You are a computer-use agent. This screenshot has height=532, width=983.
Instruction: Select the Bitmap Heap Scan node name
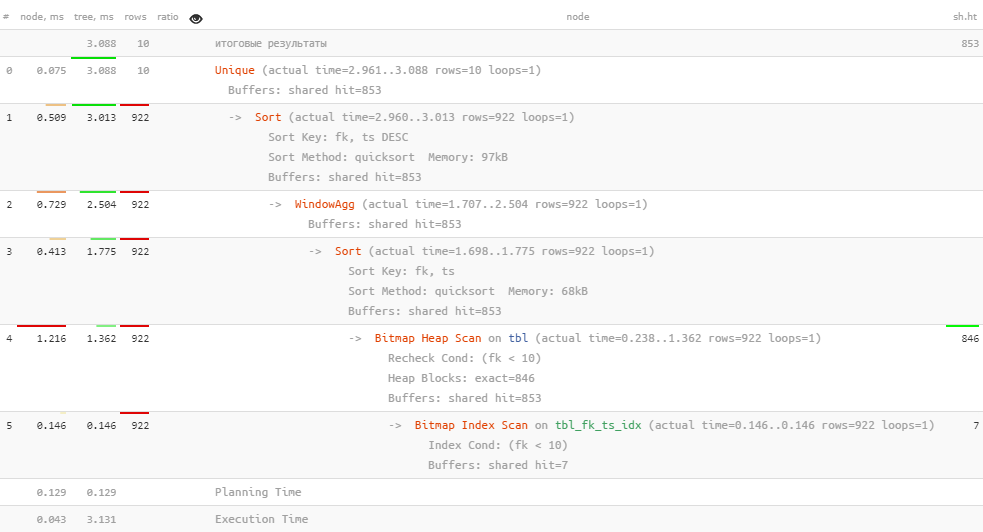[x=428, y=338]
